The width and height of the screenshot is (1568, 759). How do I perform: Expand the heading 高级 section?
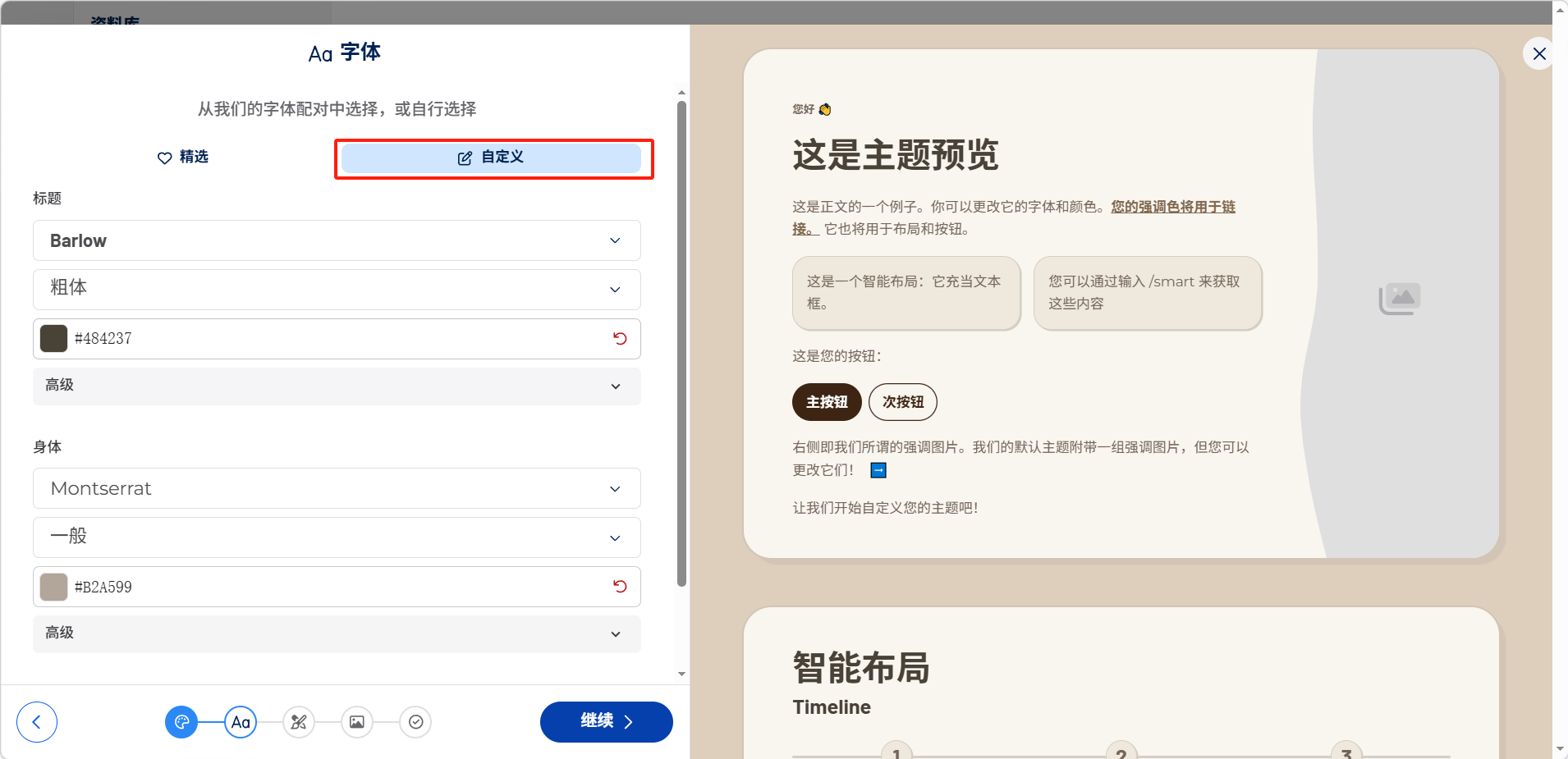[337, 386]
